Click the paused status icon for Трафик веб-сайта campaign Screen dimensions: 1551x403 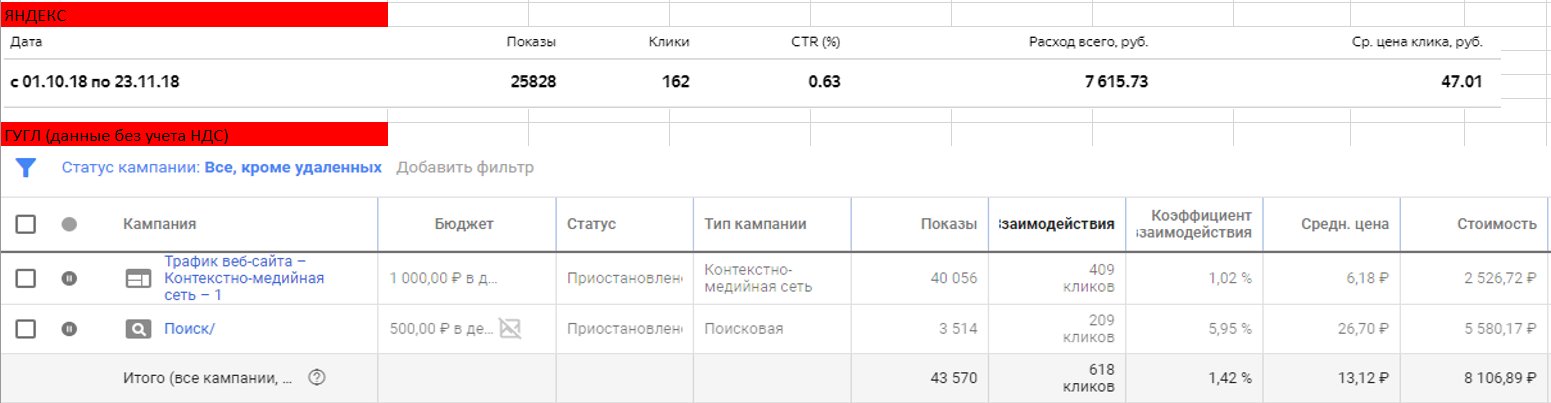pos(69,278)
